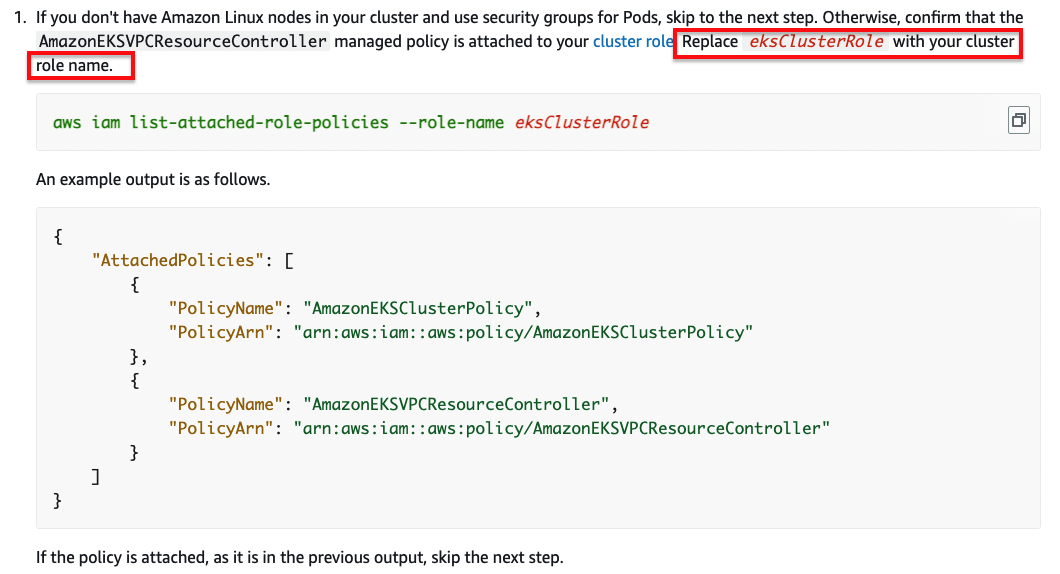
Task: Click the AmazonEKSVPCResourceController inline code
Action: click(x=183, y=41)
